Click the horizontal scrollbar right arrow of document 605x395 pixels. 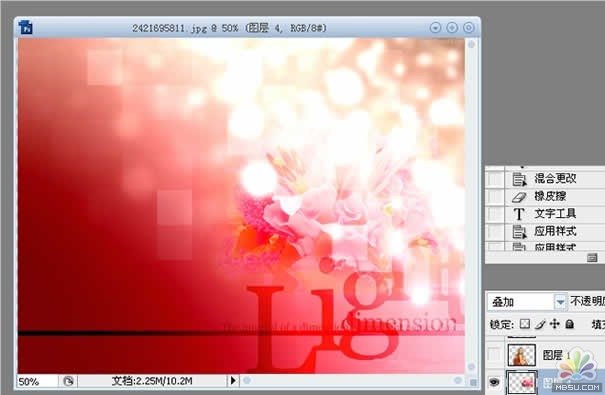pos(458,381)
